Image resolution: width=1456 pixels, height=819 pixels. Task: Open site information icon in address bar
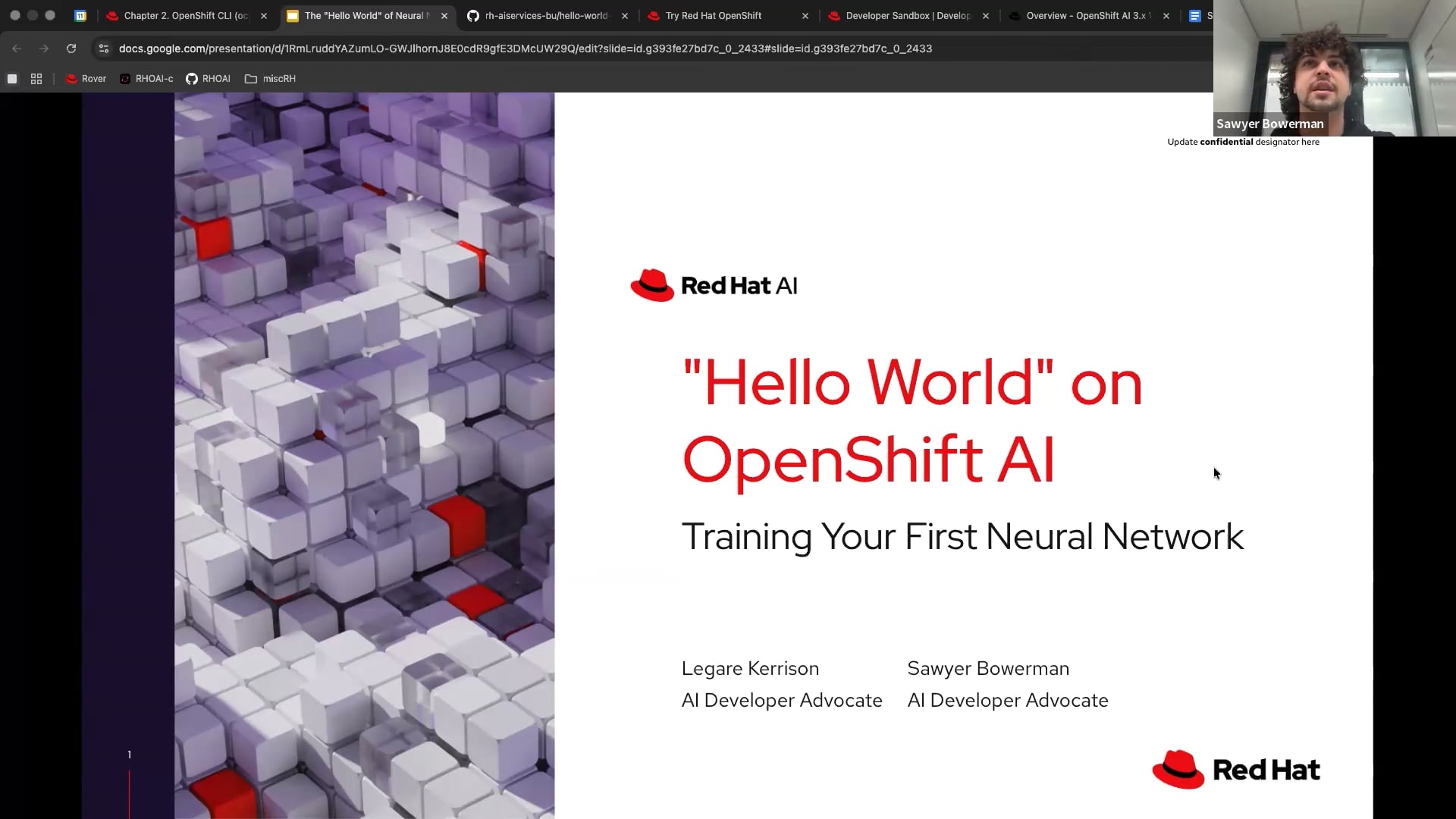click(x=104, y=49)
